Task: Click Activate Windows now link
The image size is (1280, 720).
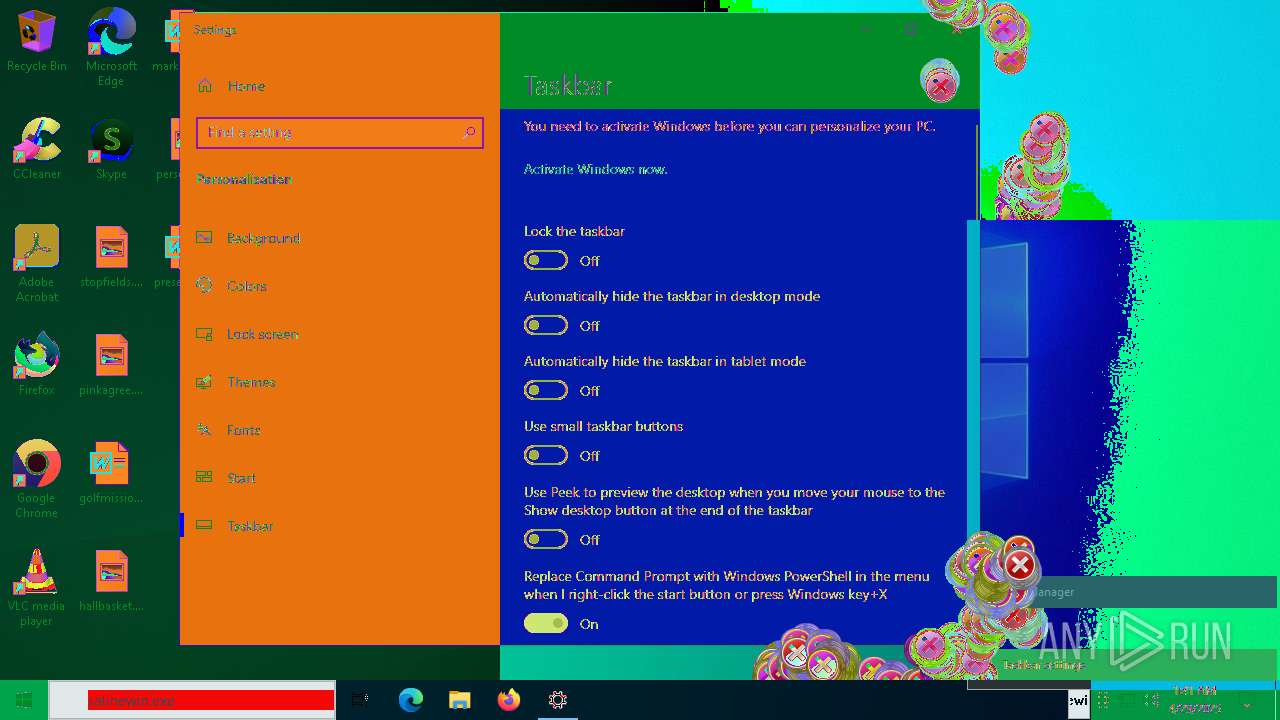Action: [595, 169]
